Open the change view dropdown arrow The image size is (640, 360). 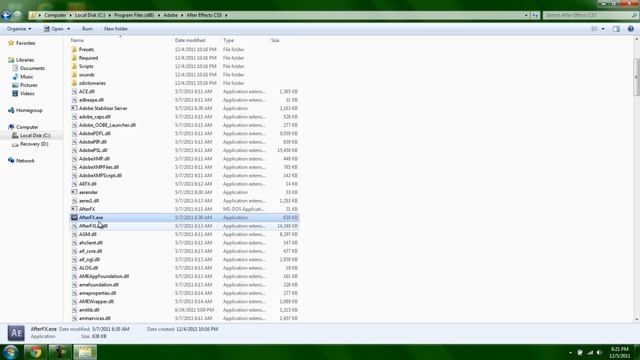[x=603, y=29]
